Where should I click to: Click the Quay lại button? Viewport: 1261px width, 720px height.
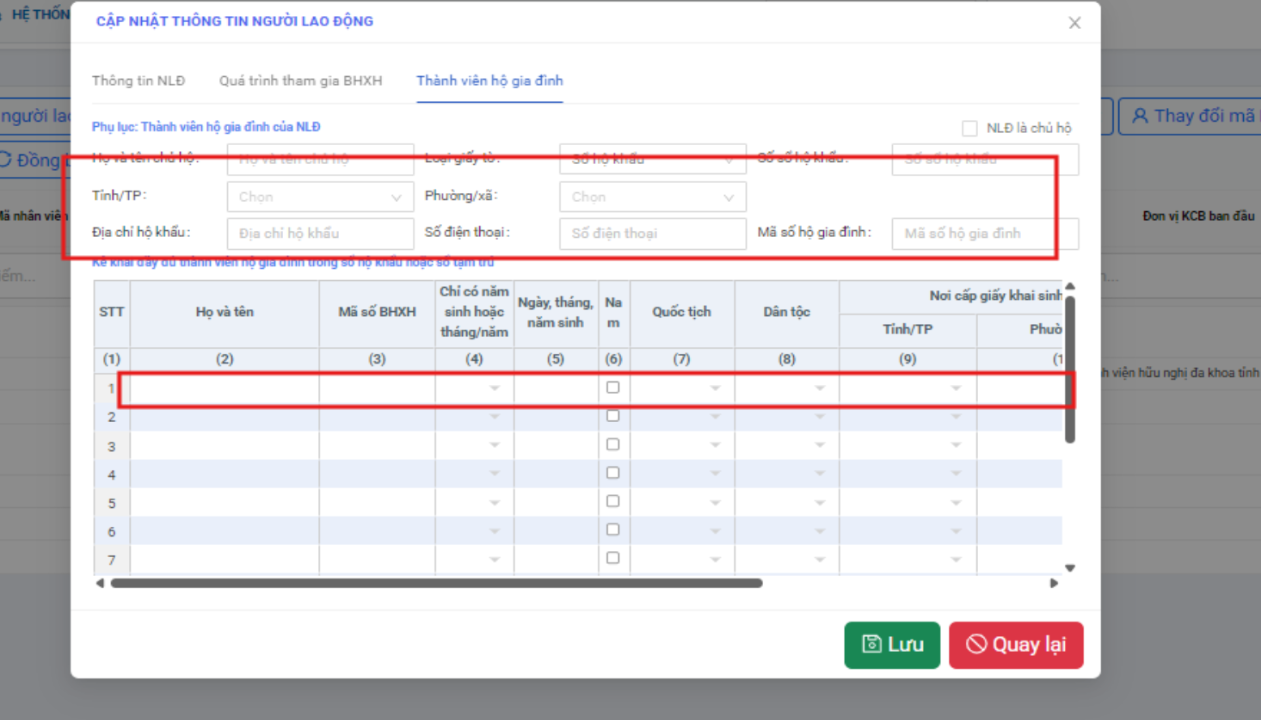point(1016,645)
